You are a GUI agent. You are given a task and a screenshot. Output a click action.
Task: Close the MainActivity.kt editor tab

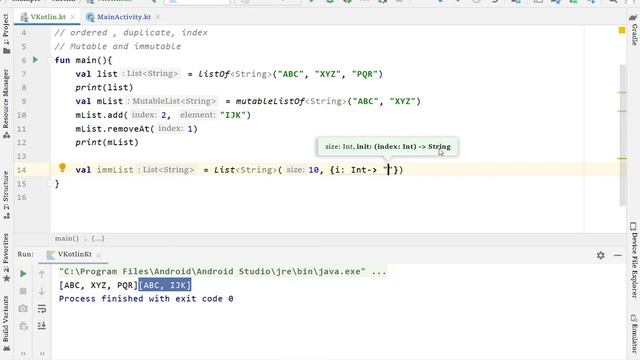158,17
